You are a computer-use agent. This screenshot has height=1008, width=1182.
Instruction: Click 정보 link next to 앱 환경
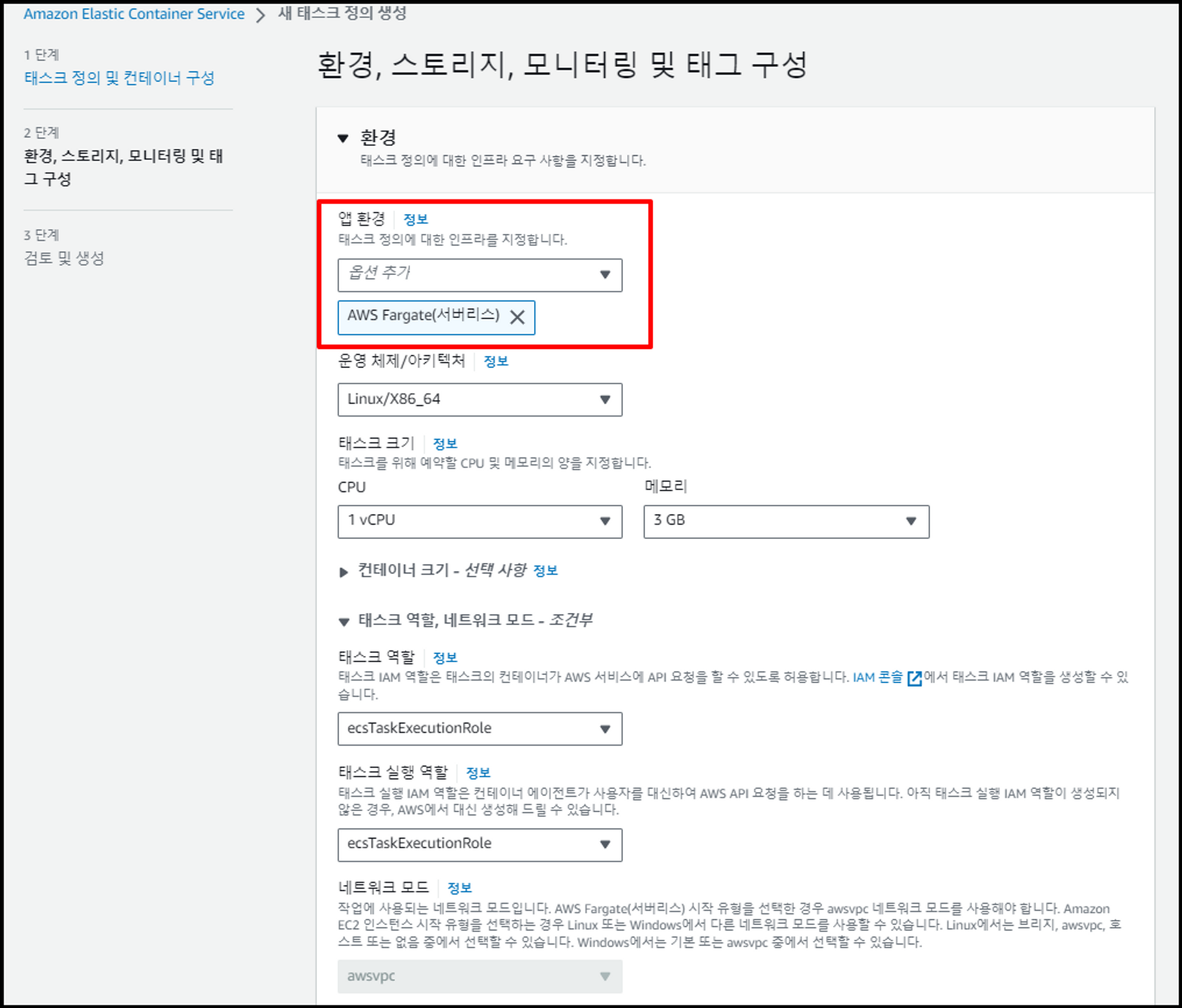[x=415, y=219]
